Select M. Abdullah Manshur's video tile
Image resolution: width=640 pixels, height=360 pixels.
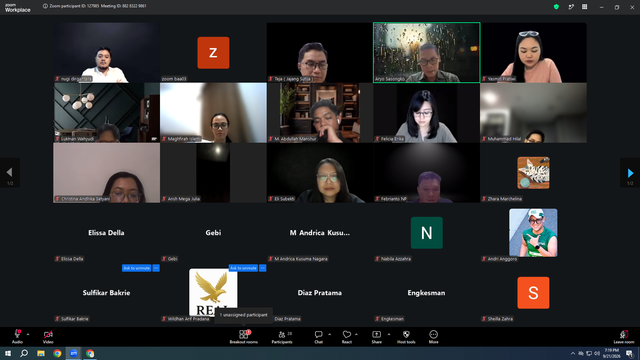tap(320, 113)
